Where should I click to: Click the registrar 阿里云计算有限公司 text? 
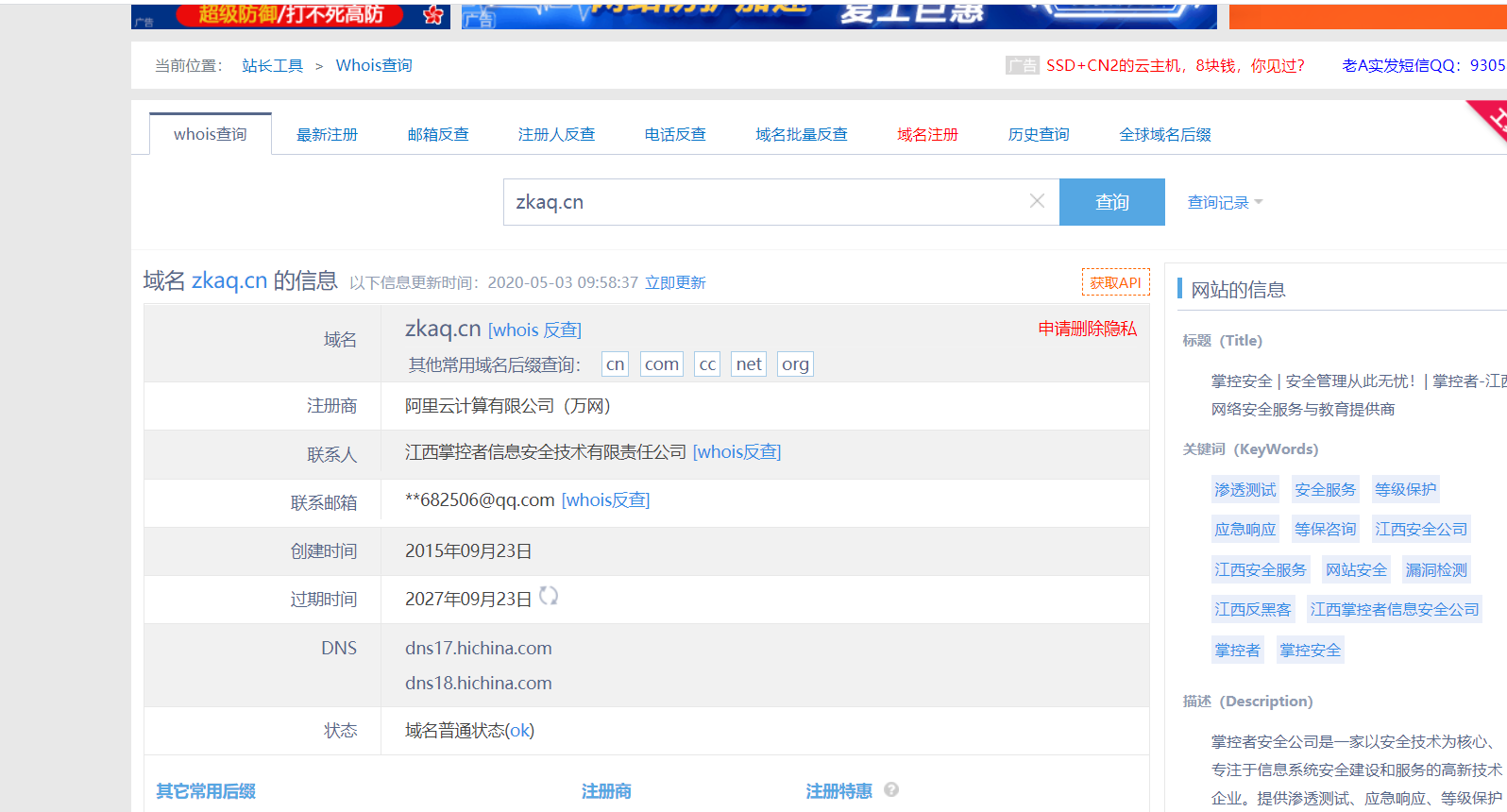click(508, 406)
